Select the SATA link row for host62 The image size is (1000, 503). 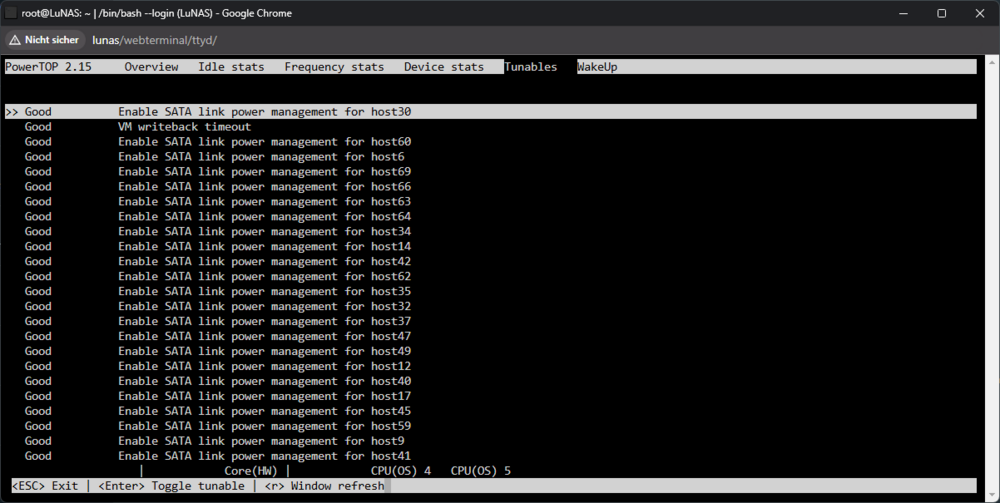coord(490,276)
